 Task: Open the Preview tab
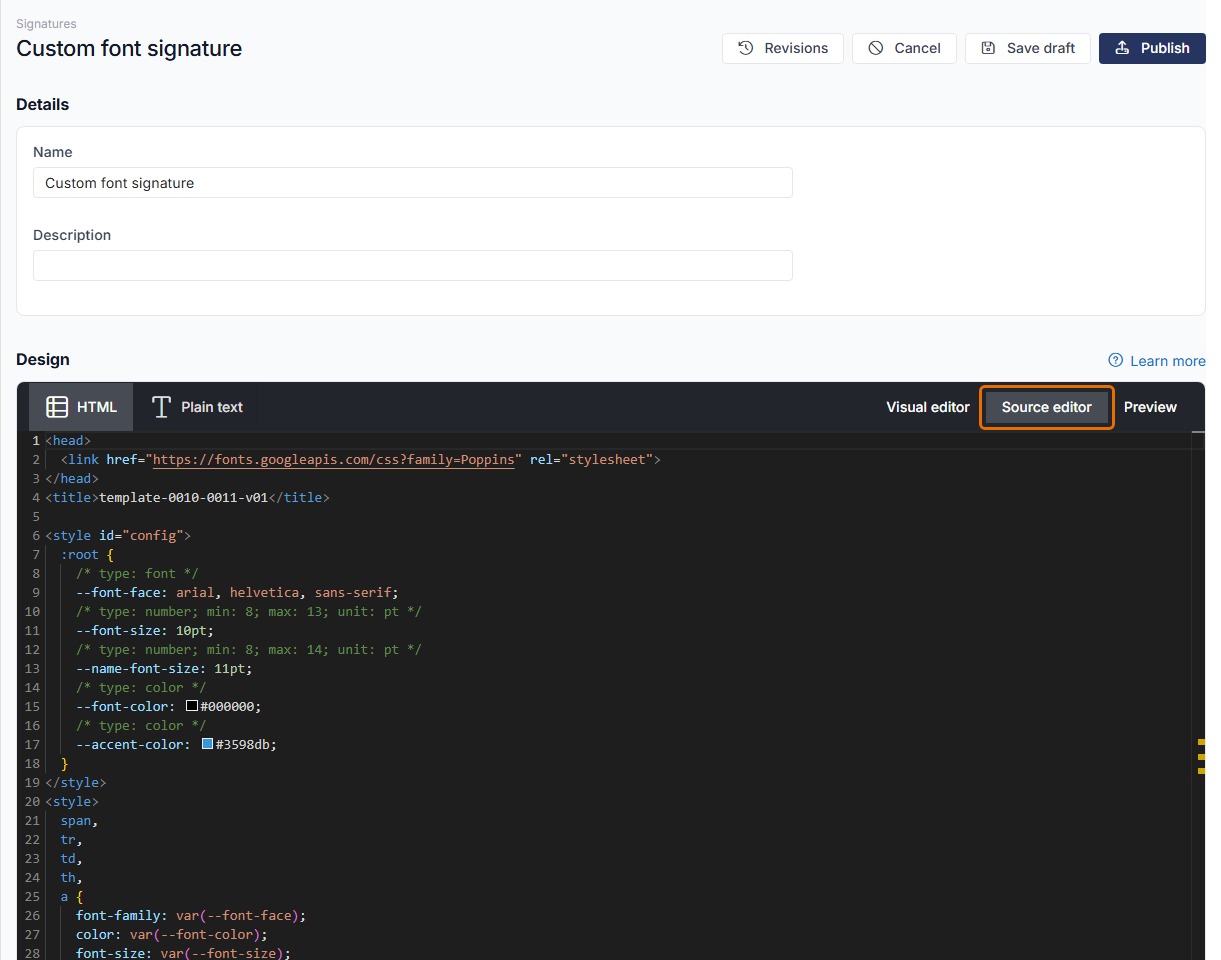point(1150,407)
